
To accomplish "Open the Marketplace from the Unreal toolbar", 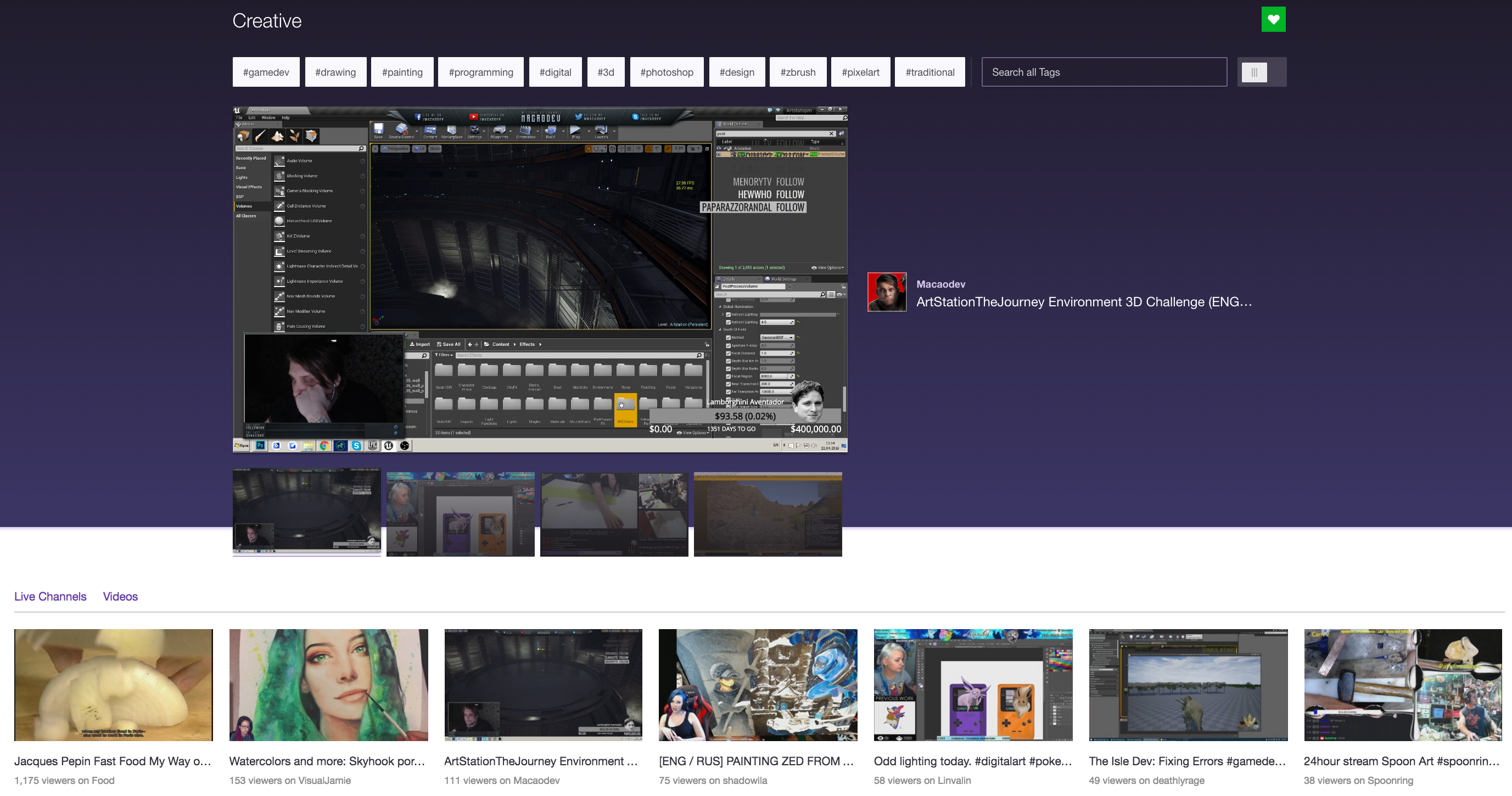I will click(451, 130).
